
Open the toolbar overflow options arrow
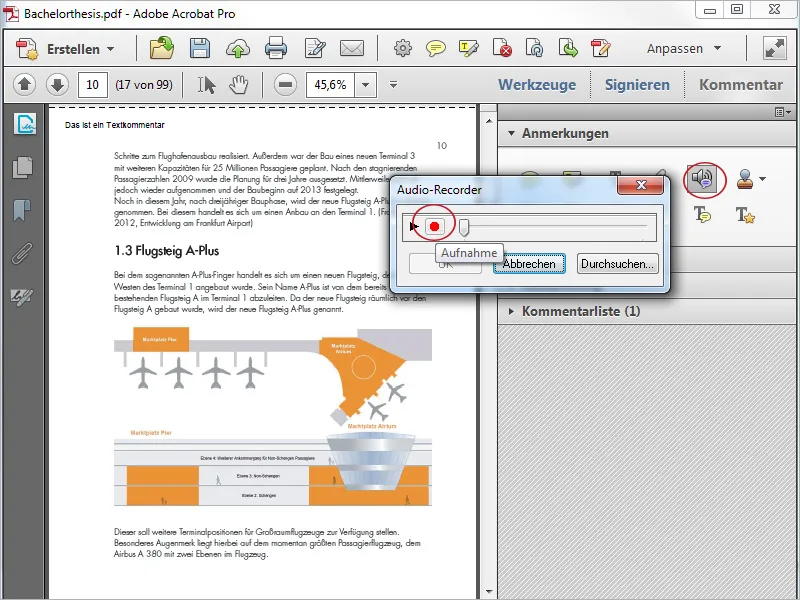coord(393,85)
